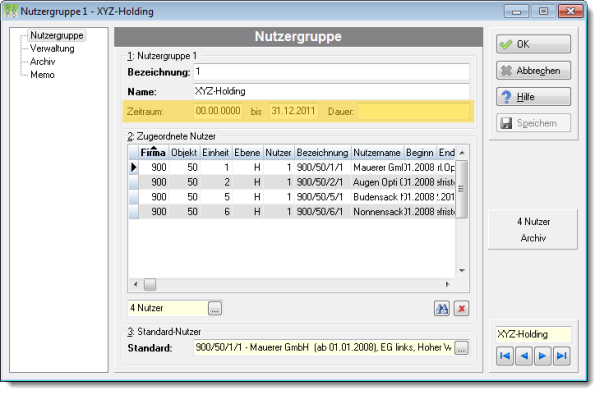Confirm with the OK button
The height and width of the screenshot is (394, 600).
(533, 44)
